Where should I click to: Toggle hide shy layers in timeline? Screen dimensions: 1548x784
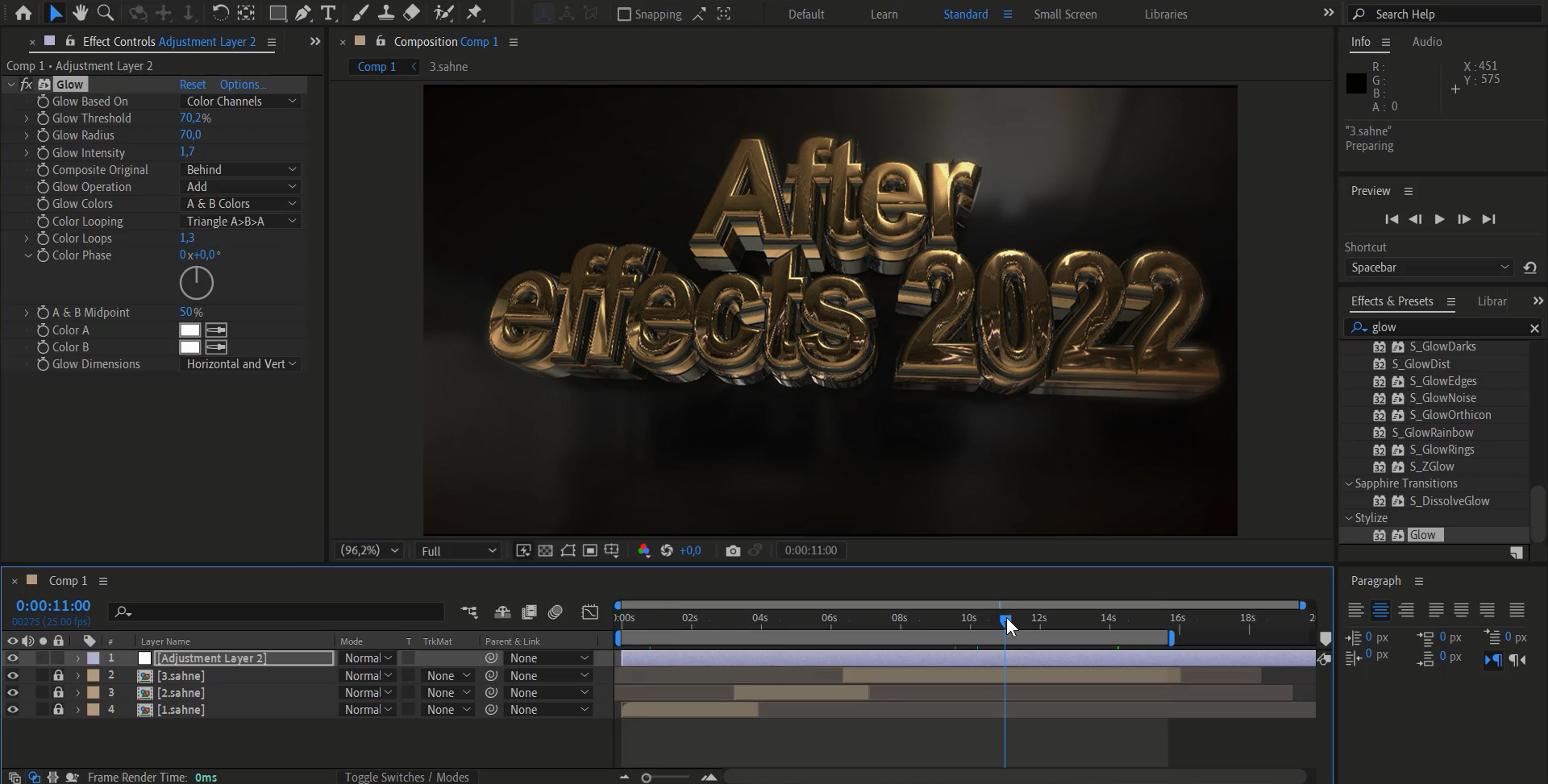click(502, 612)
